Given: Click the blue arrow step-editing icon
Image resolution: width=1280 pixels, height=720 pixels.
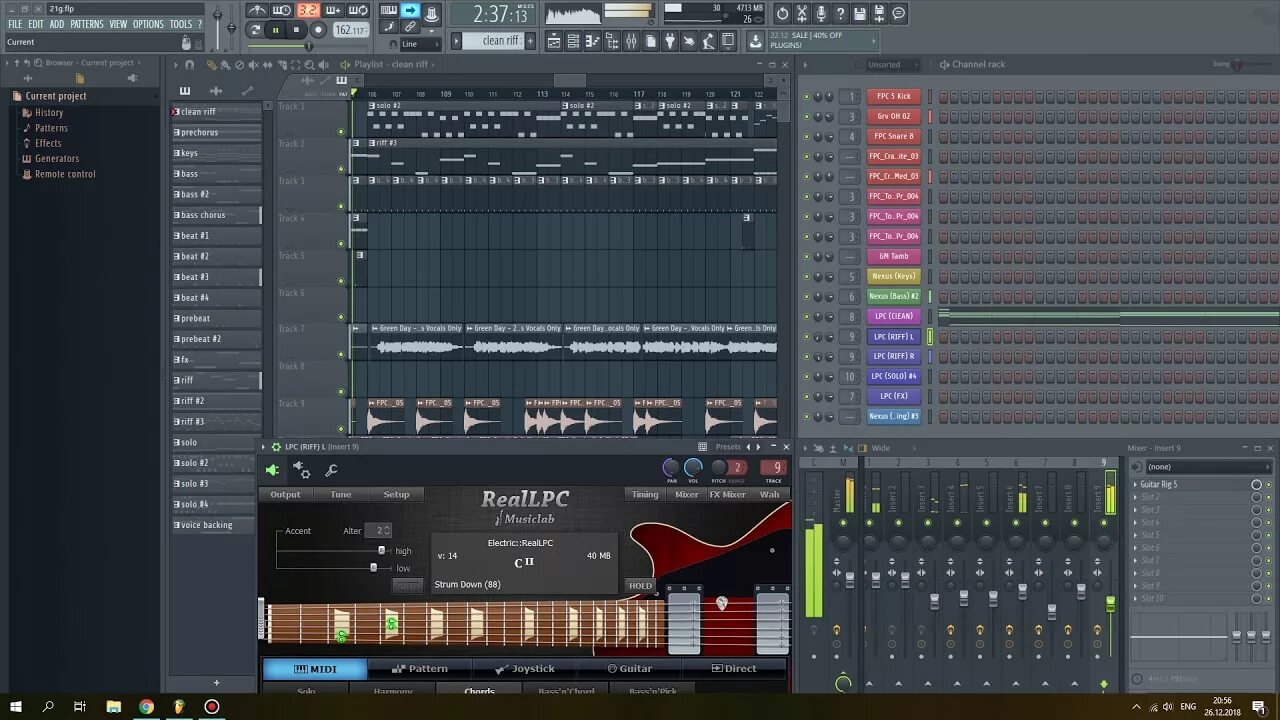Looking at the screenshot, I should click(x=409, y=11).
